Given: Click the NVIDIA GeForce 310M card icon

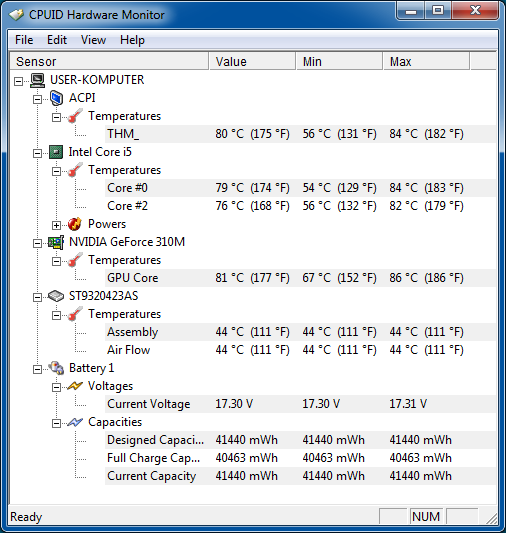Looking at the screenshot, I should (x=56, y=242).
